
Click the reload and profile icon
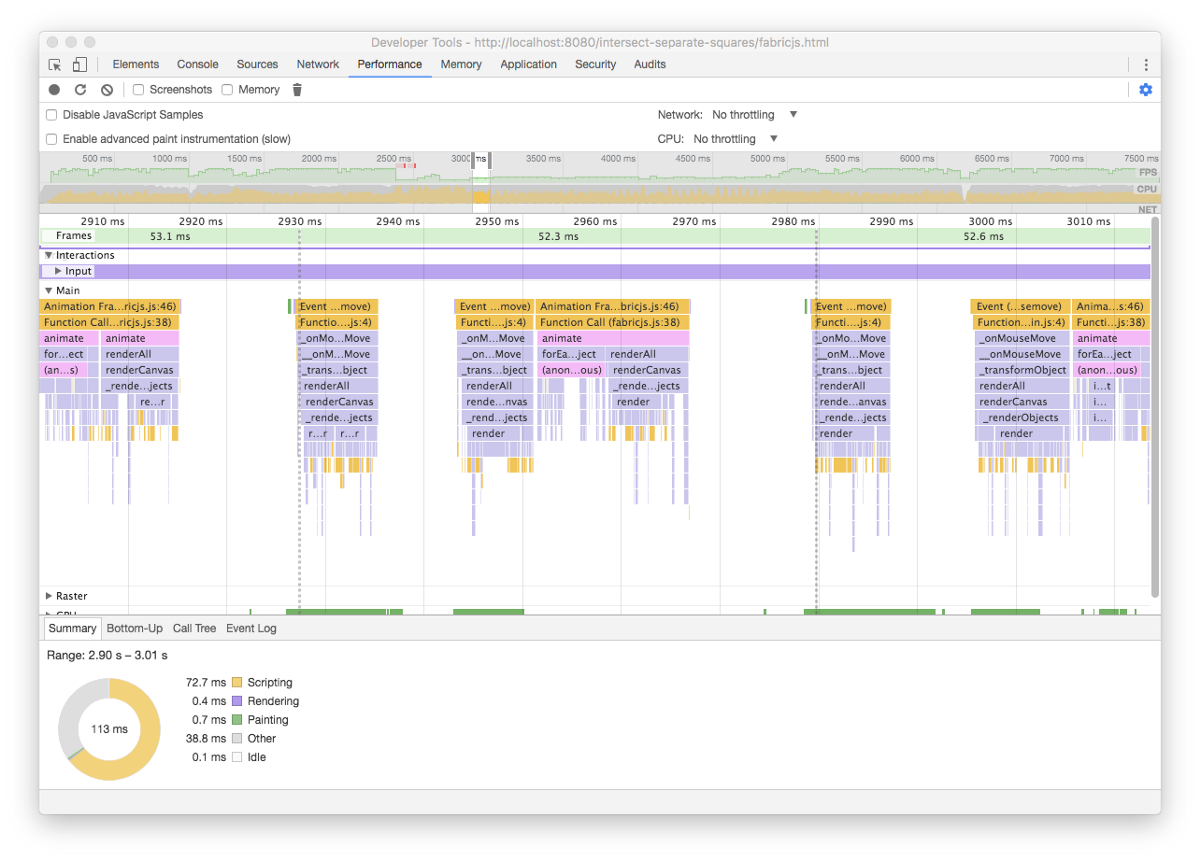81,90
